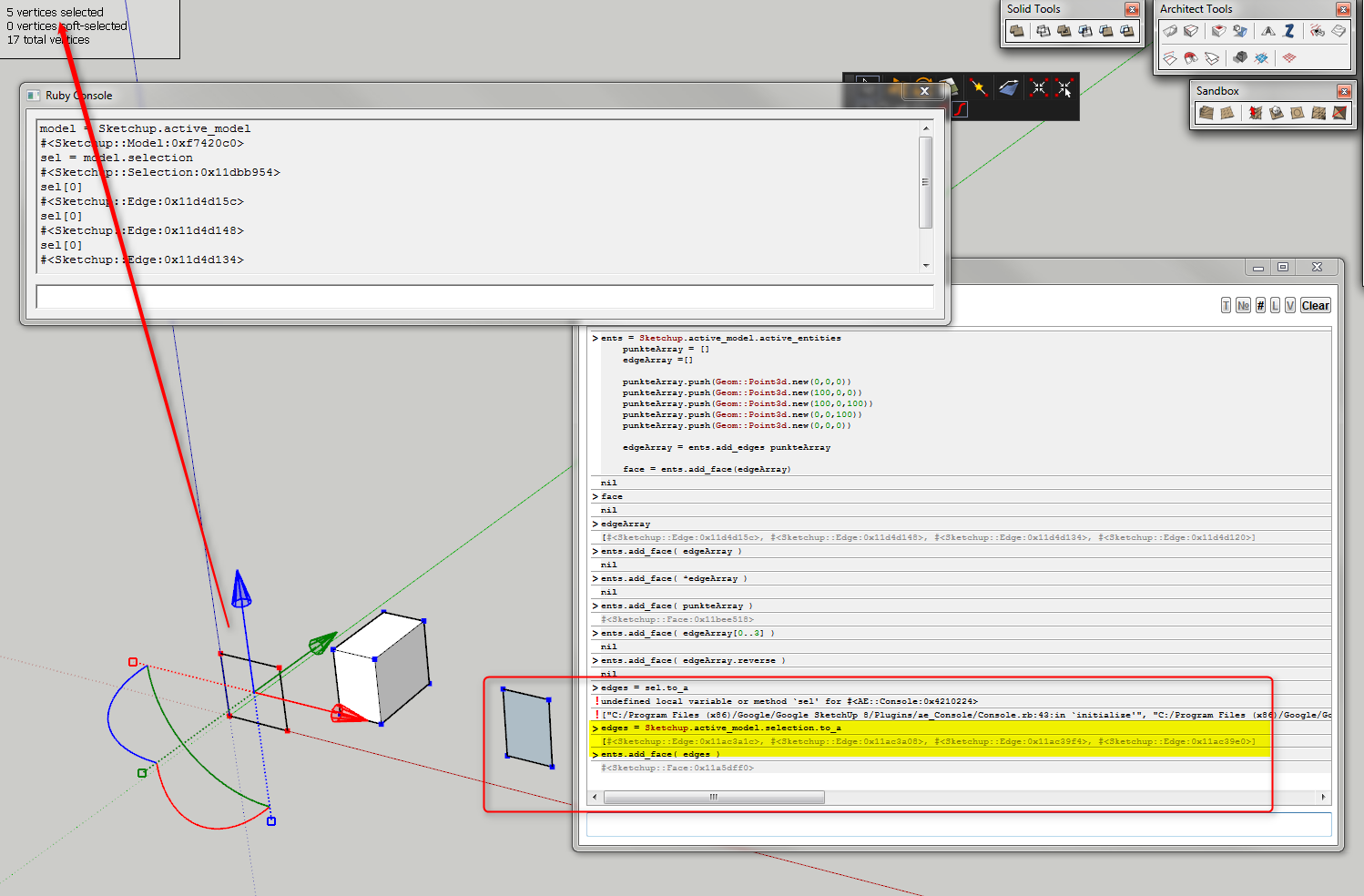Viewport: 1364px width, 896px height.
Task: Select red-top box Architect tool
Action: tap(1218, 31)
